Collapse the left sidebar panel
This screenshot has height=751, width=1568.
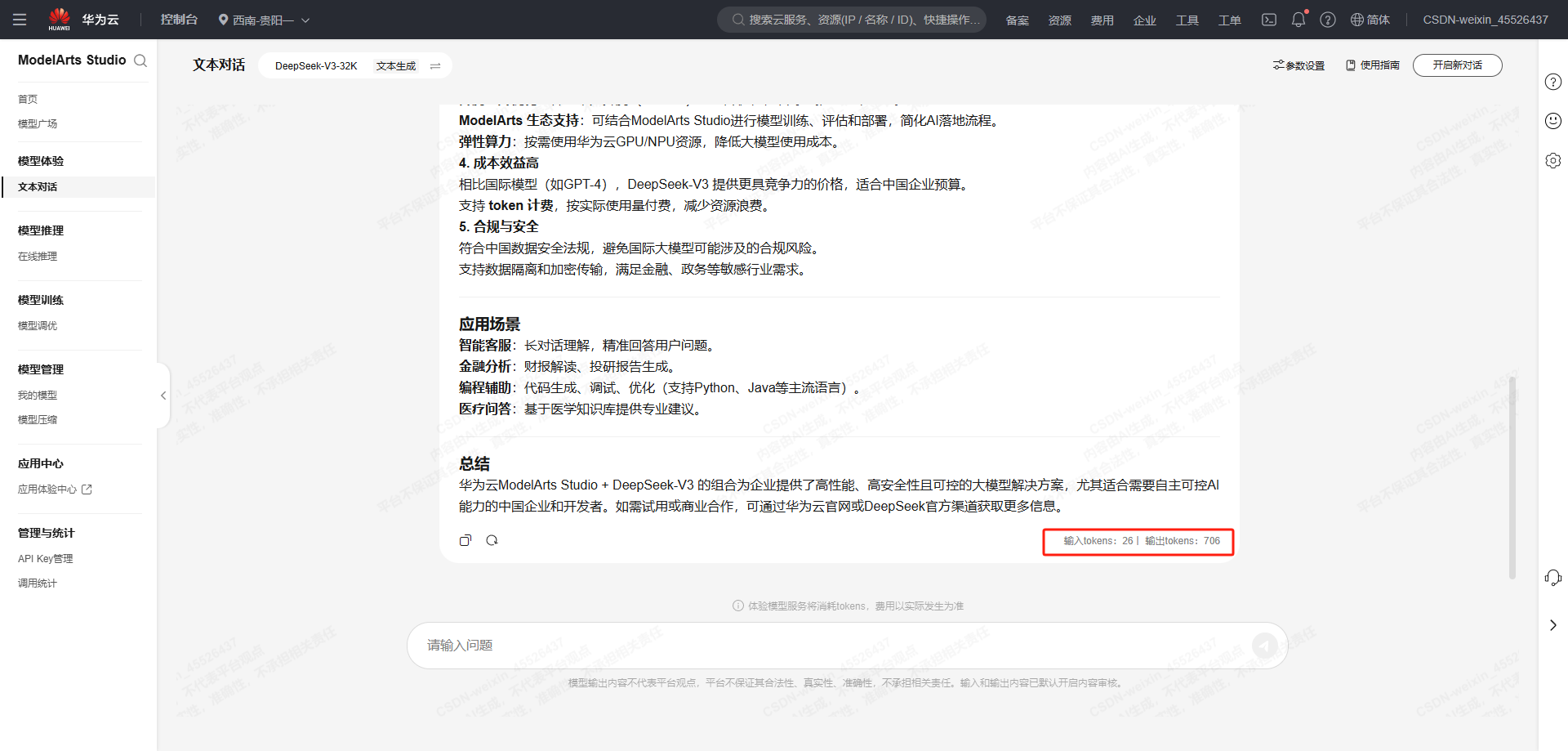[163, 396]
